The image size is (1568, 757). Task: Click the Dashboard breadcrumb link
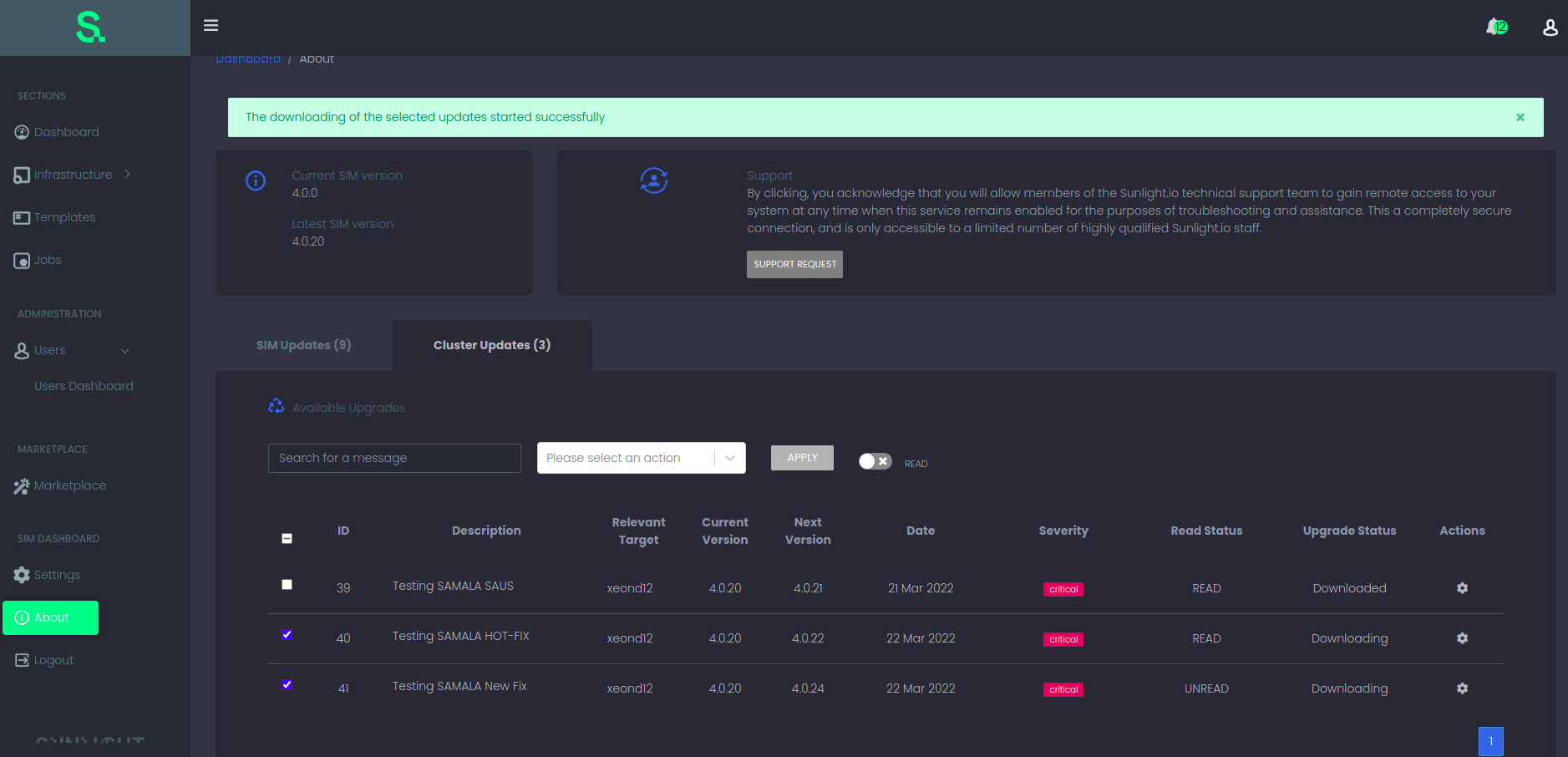(248, 59)
